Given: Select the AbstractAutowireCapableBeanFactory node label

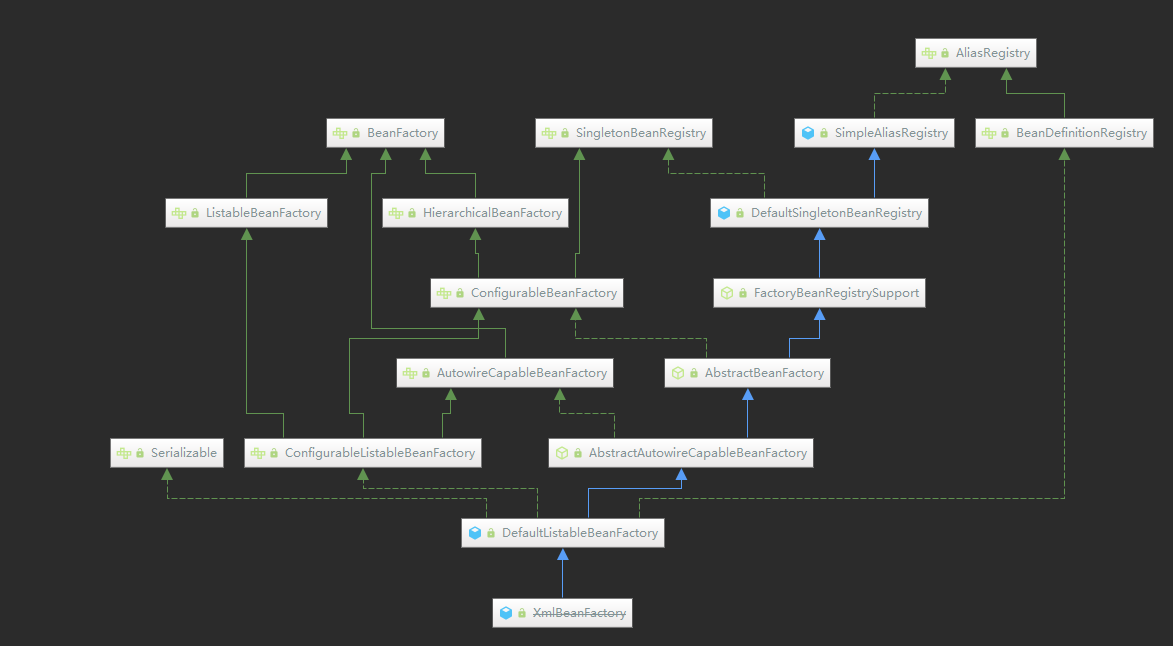Looking at the screenshot, I should (697, 453).
